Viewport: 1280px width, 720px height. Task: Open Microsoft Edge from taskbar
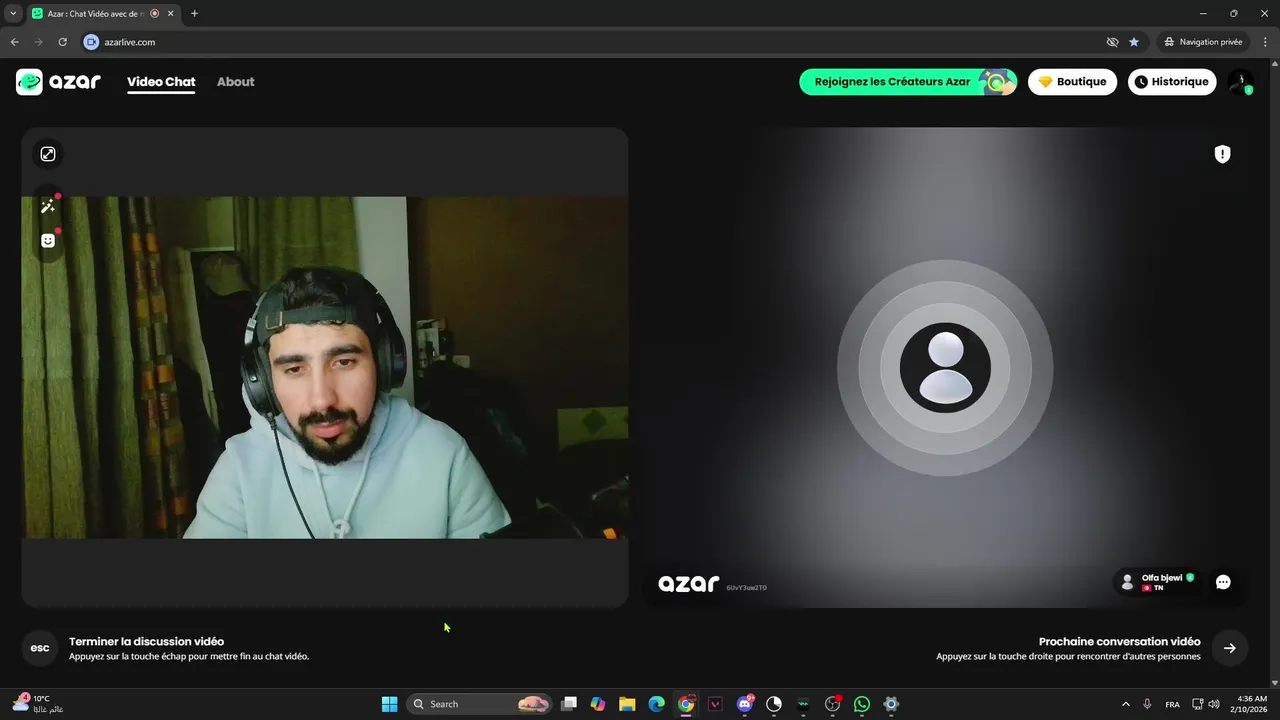pos(656,704)
